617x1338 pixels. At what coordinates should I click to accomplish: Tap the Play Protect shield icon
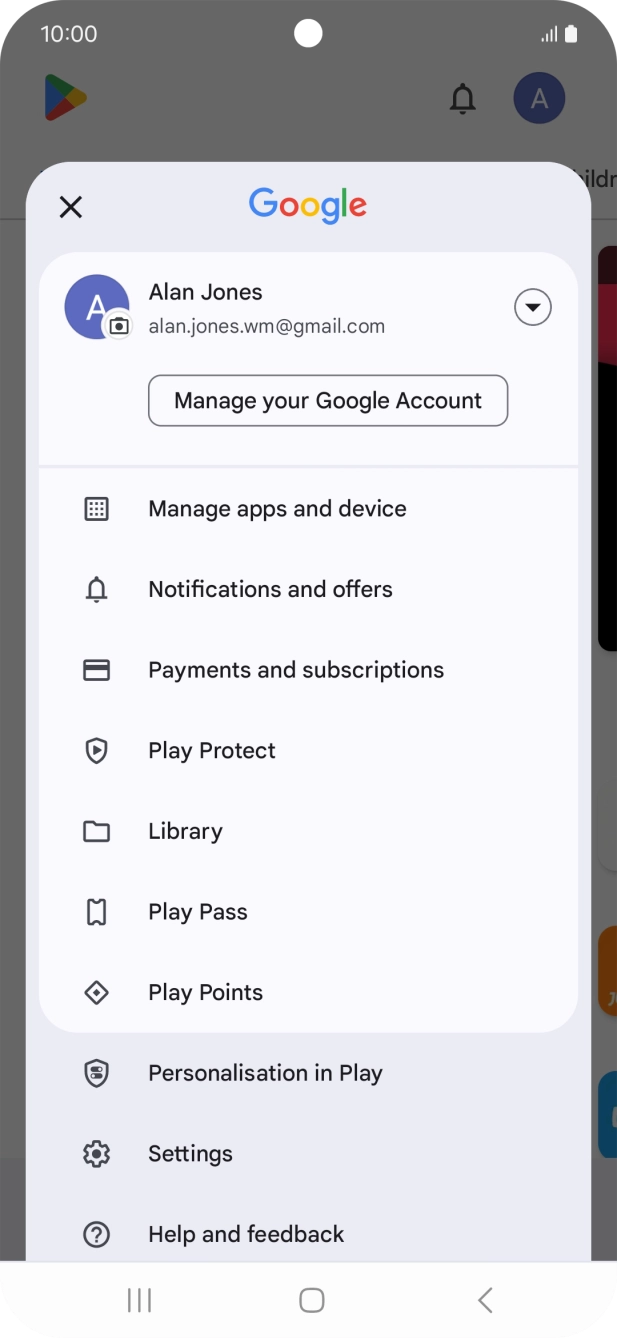[96, 751]
